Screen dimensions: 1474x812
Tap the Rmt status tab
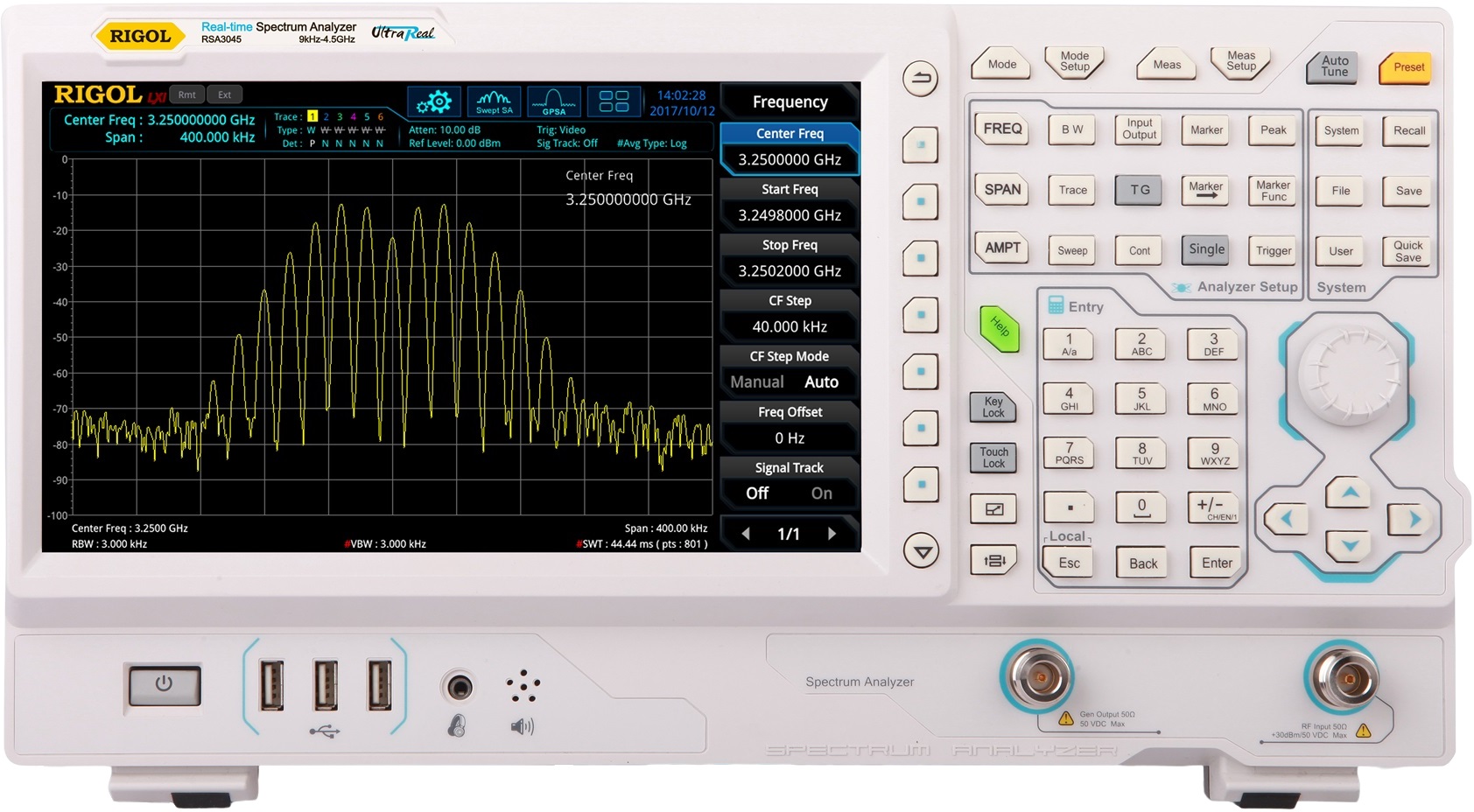pyautogui.click(x=187, y=94)
